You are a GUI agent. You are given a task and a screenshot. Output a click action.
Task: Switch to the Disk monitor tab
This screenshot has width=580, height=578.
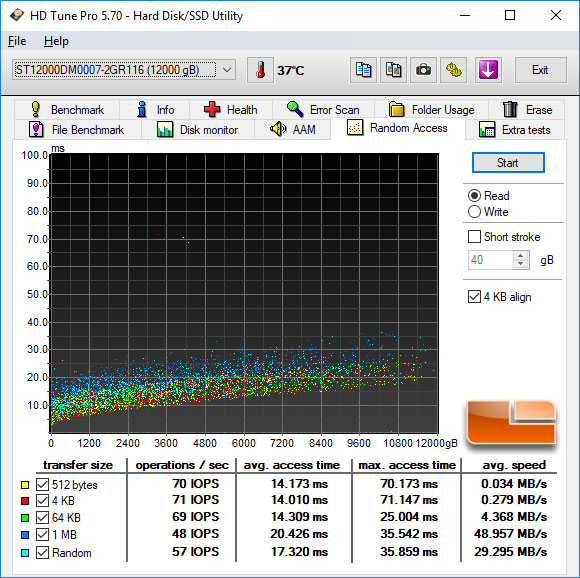tap(198, 130)
